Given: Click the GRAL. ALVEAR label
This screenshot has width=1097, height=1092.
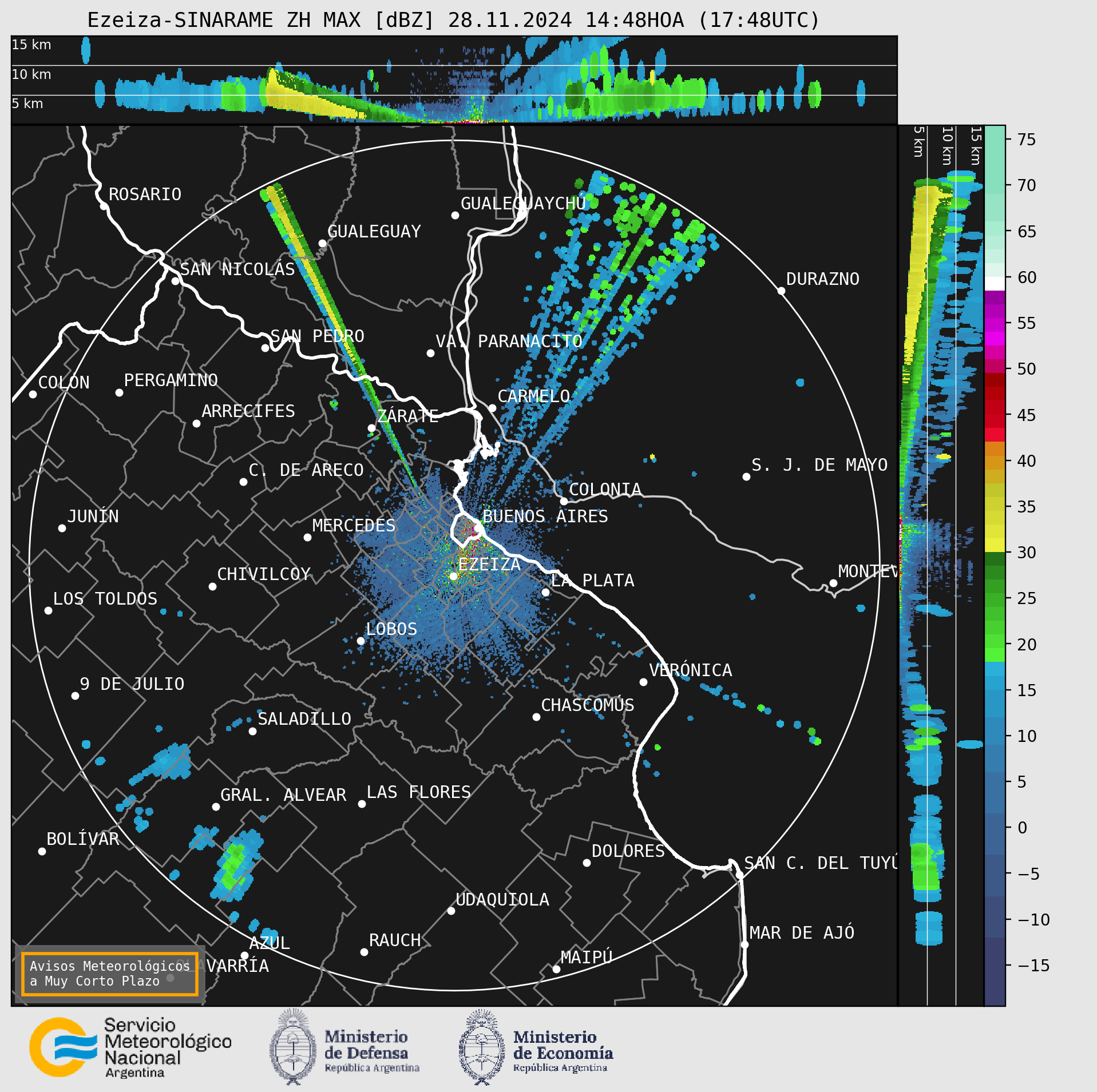Looking at the screenshot, I should (x=283, y=795).
